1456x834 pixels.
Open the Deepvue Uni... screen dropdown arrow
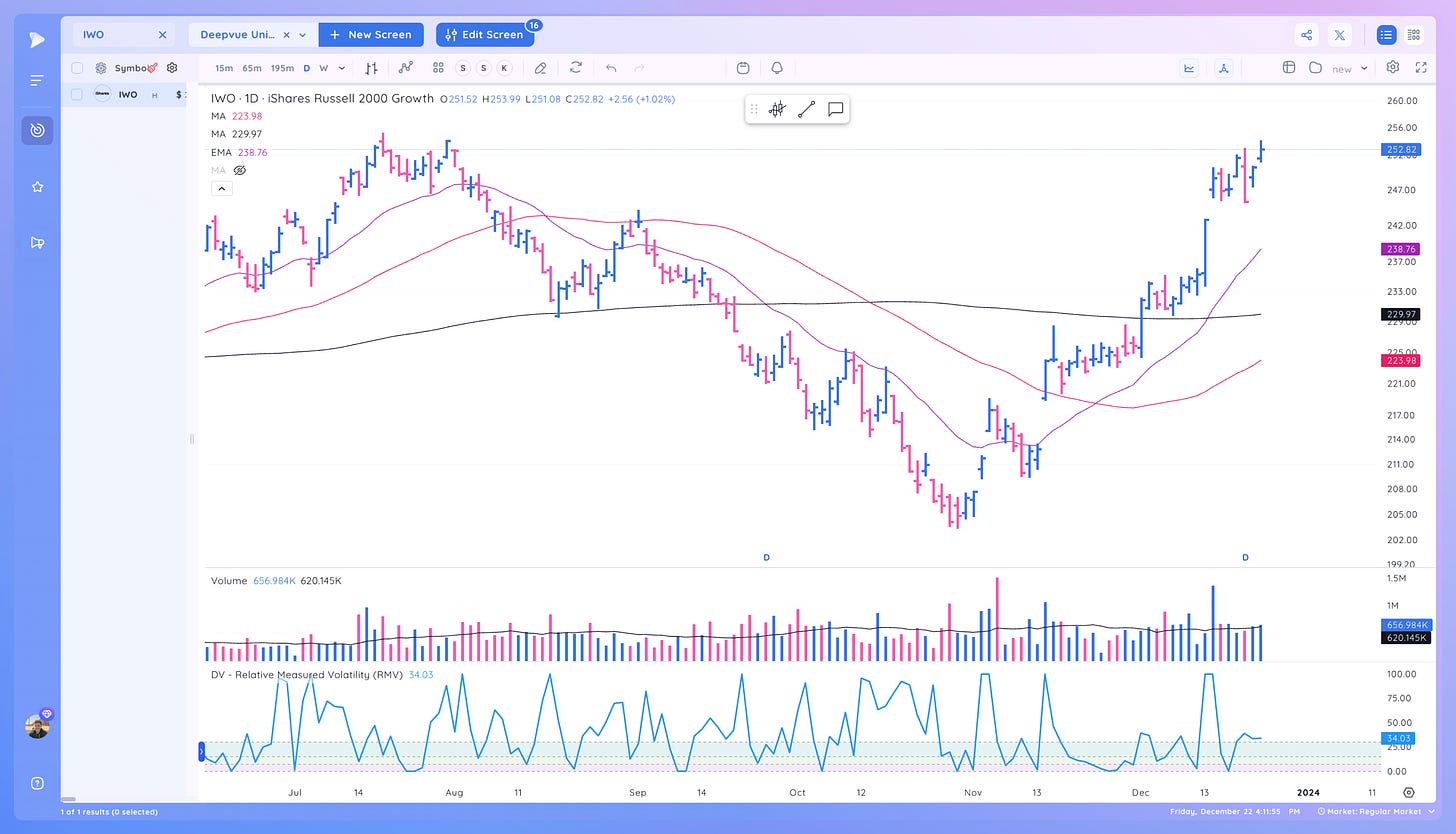point(302,35)
